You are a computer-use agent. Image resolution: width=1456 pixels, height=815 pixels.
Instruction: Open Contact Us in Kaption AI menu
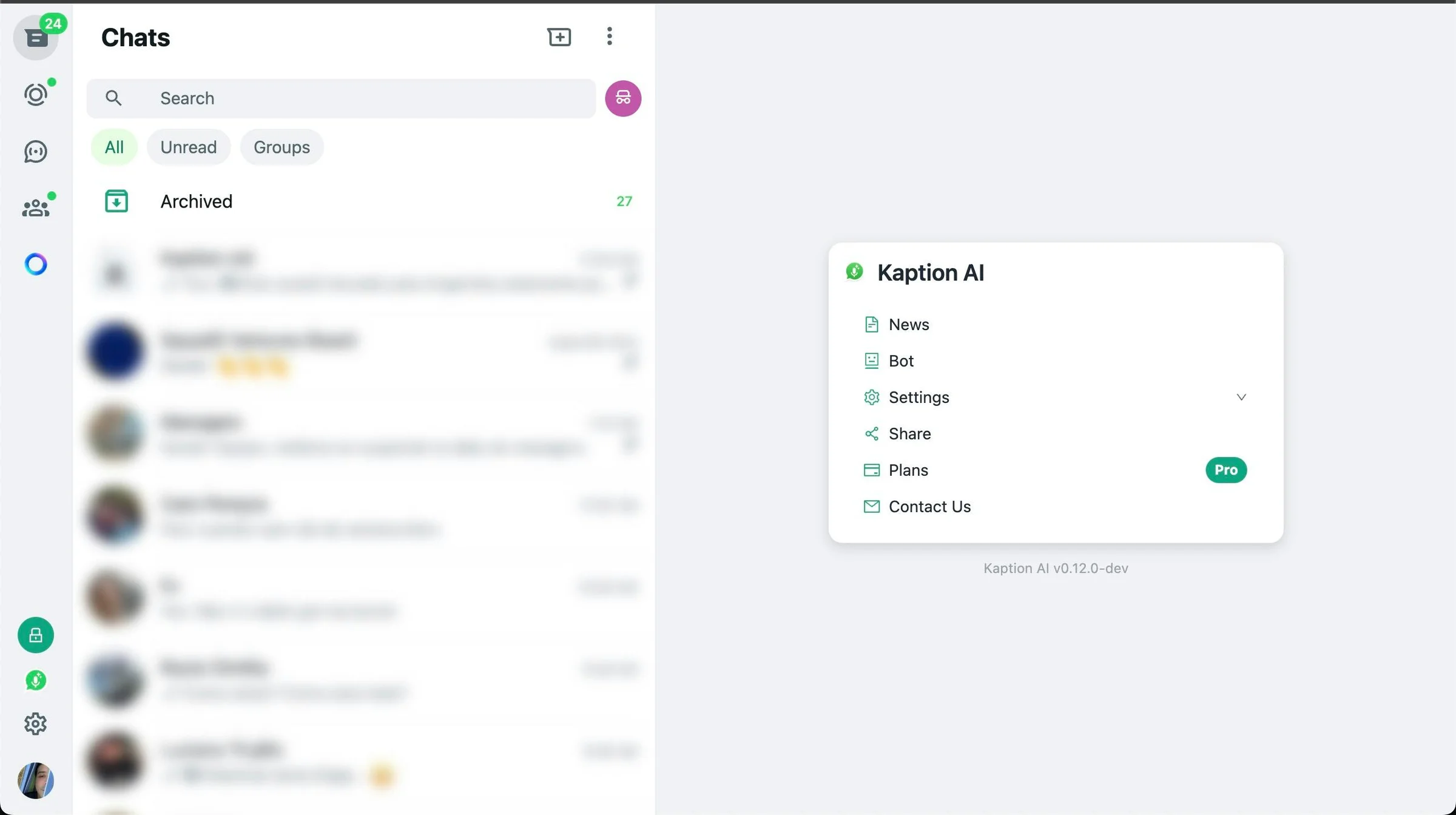point(1055,507)
